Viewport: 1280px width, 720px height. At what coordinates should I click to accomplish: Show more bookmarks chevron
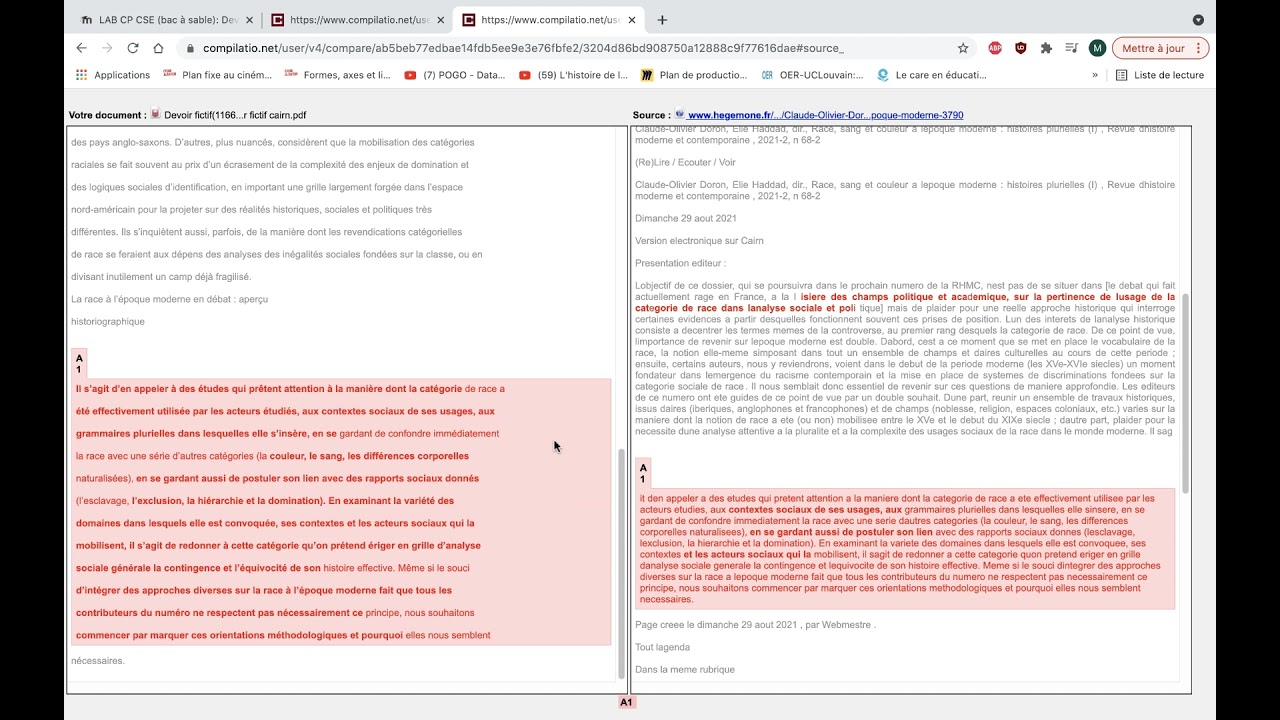coord(1095,75)
